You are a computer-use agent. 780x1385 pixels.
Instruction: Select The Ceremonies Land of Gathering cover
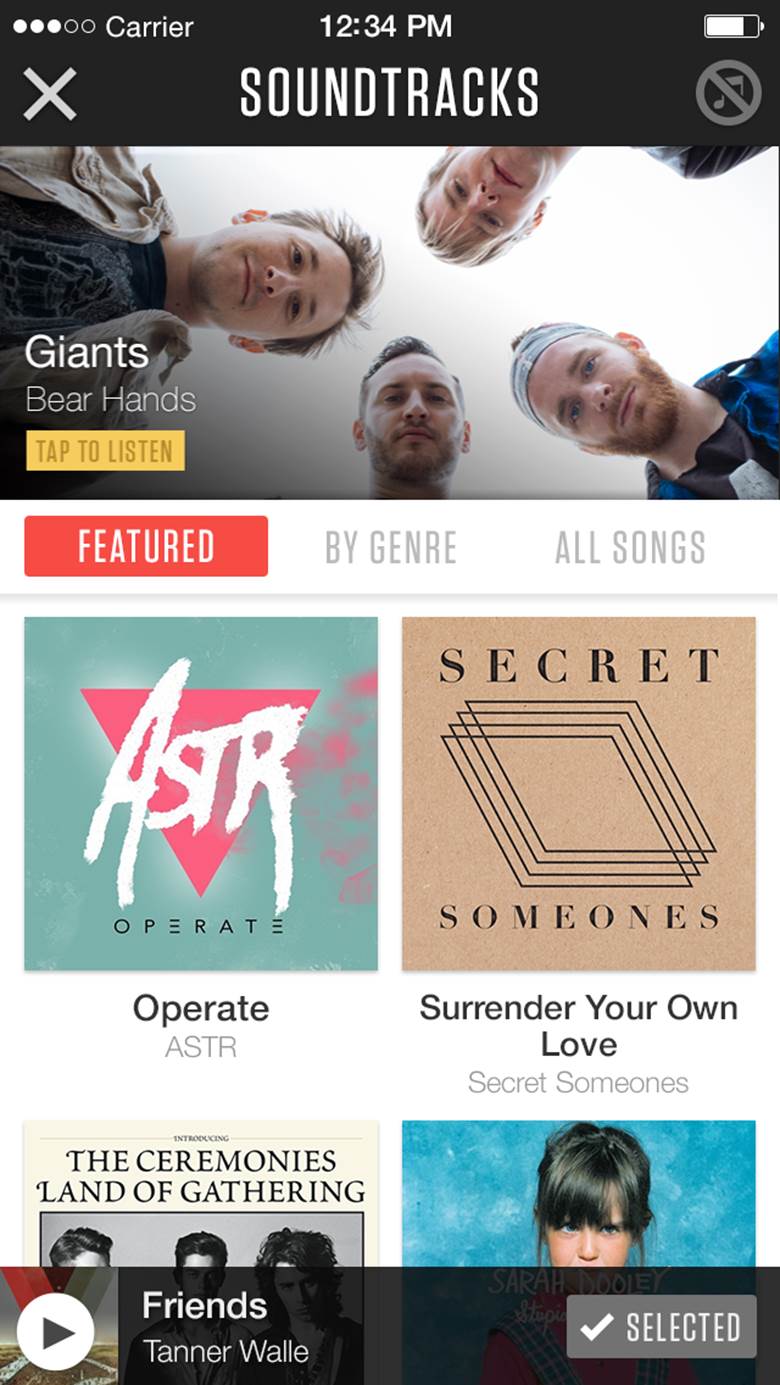coord(201,1194)
